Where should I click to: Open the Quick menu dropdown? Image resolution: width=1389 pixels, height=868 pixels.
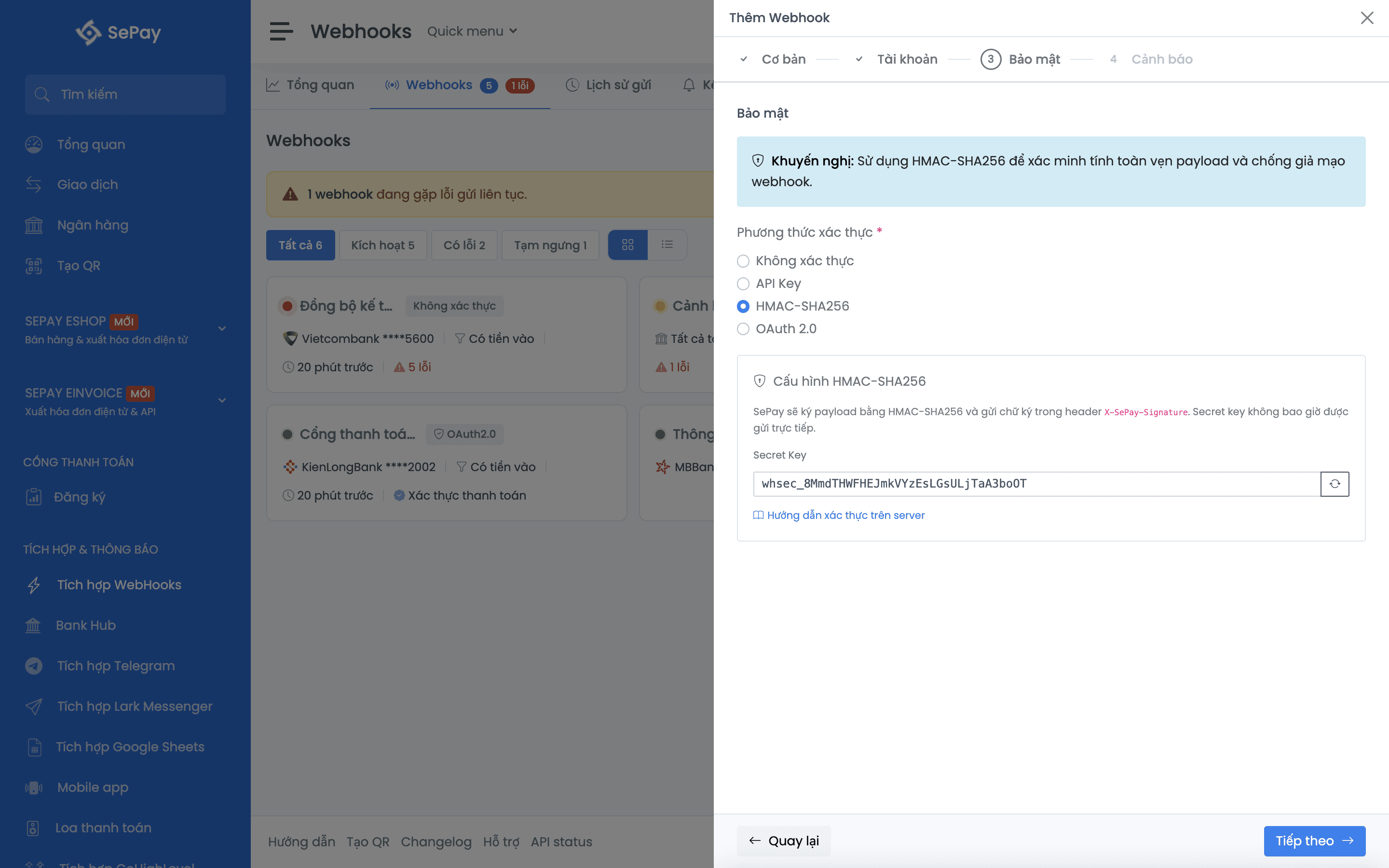point(472,31)
